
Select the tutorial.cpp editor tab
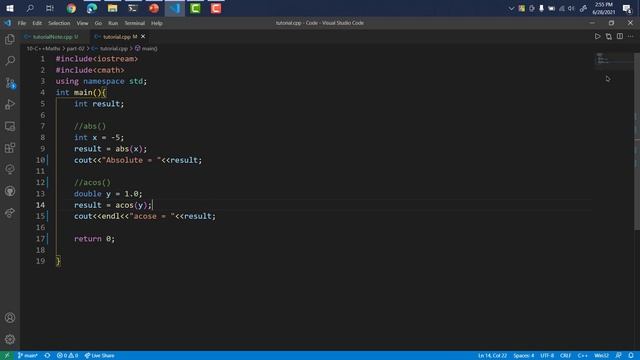tap(116, 37)
